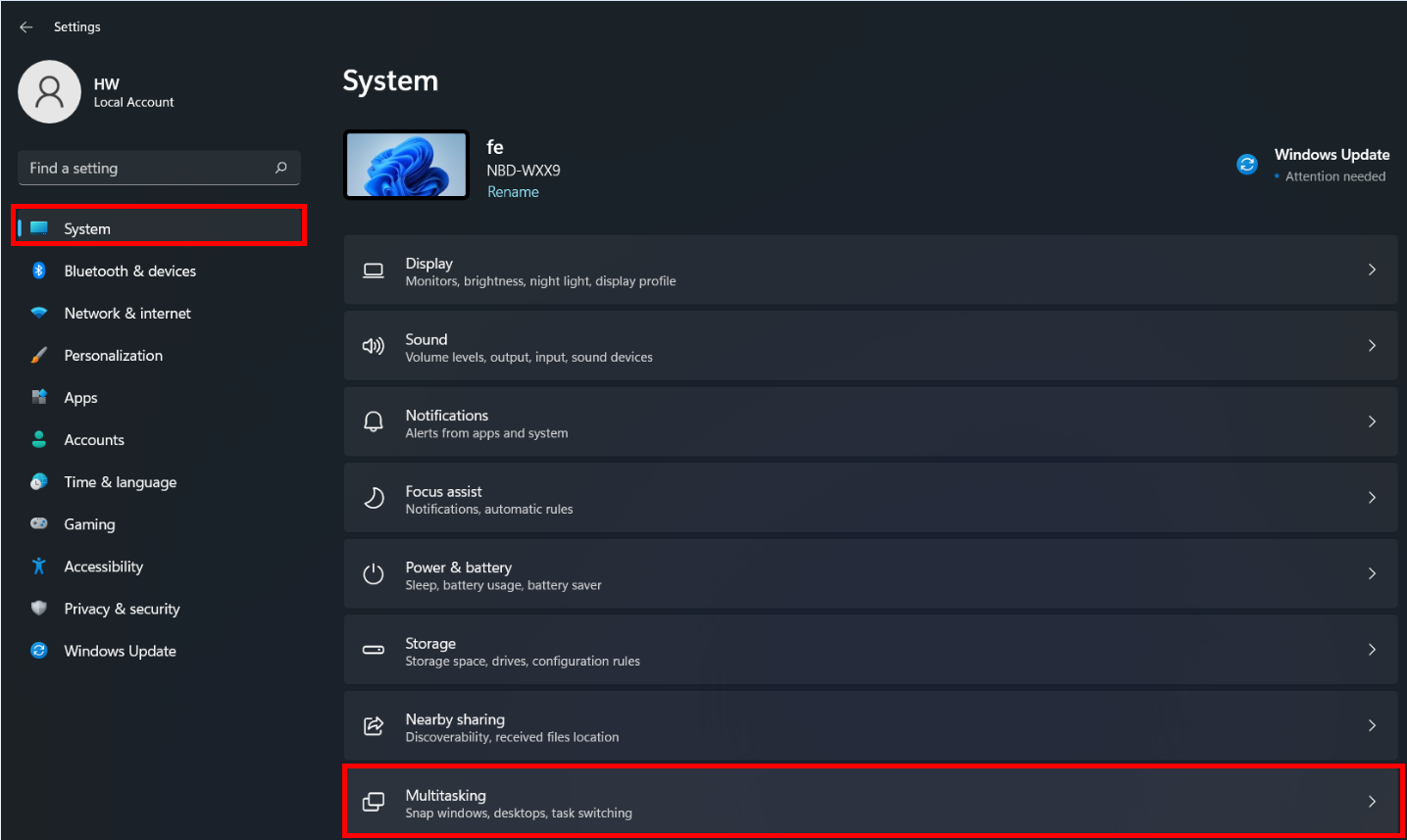Image resolution: width=1407 pixels, height=840 pixels.
Task: Click the model text NBD-WXX9
Action: [x=524, y=171]
